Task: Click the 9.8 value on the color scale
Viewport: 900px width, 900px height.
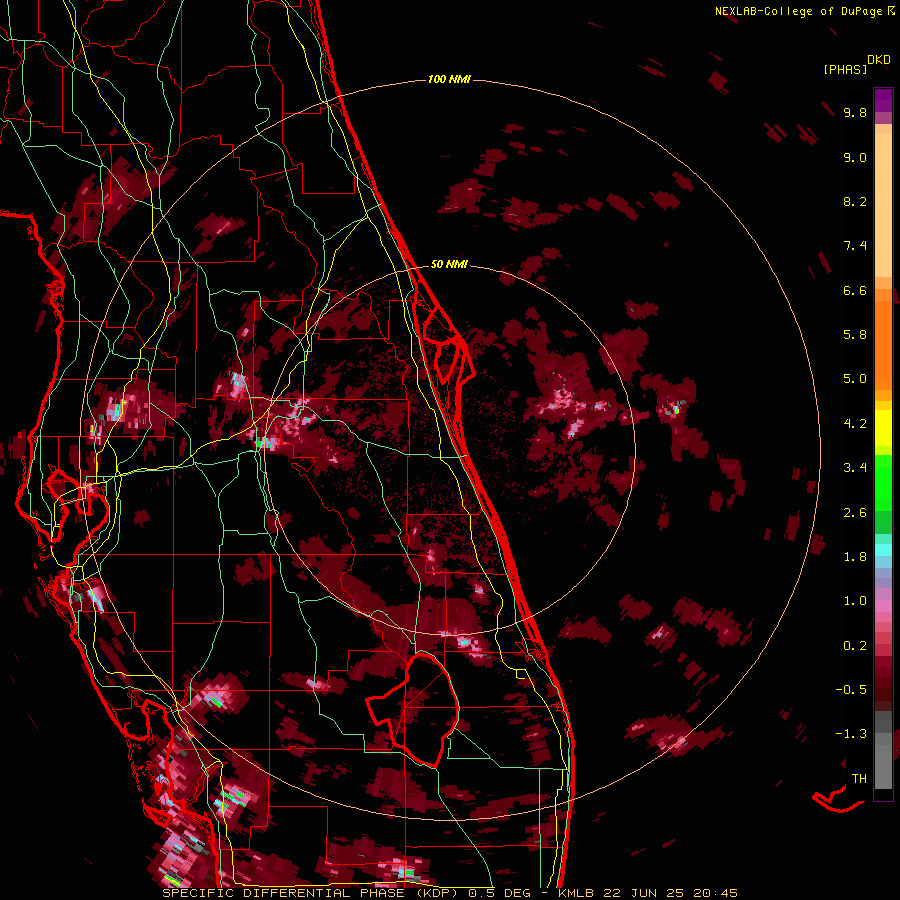Action: (855, 112)
